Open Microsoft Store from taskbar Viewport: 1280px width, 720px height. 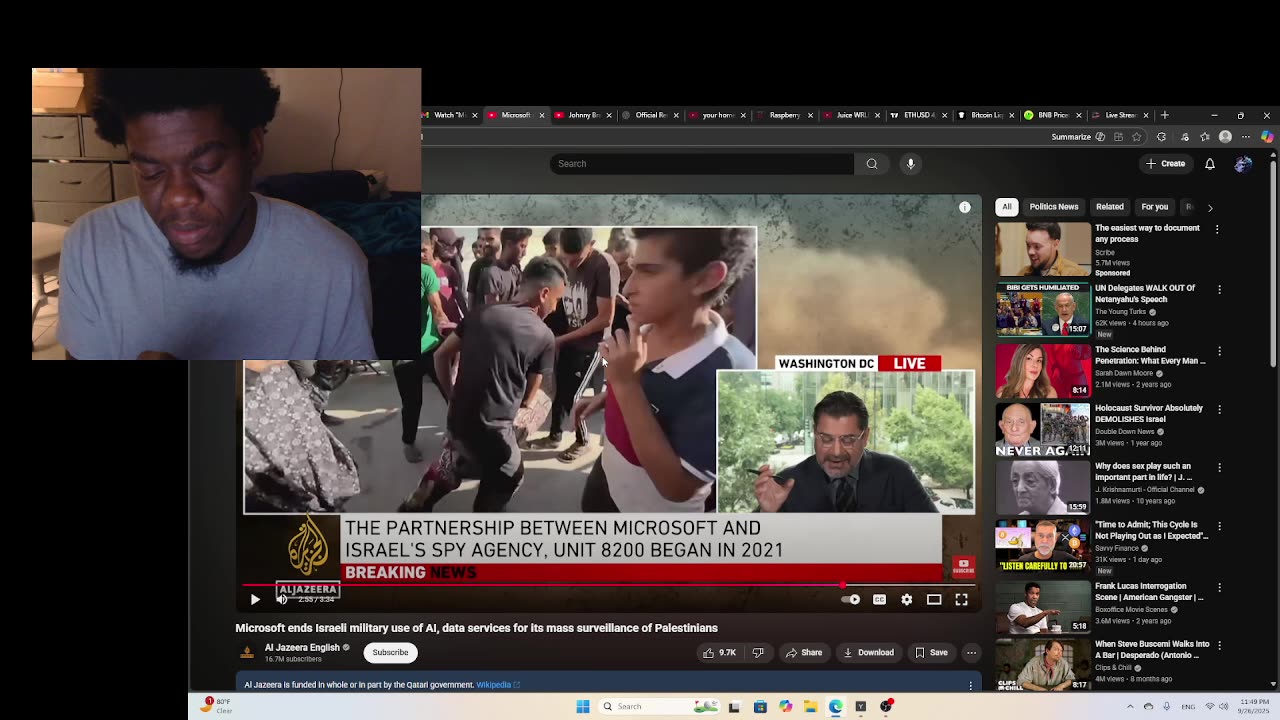point(760,707)
